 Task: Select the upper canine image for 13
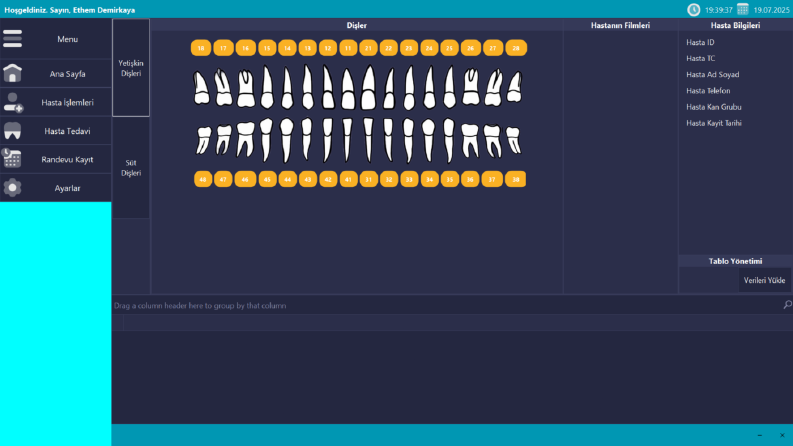tap(307, 87)
